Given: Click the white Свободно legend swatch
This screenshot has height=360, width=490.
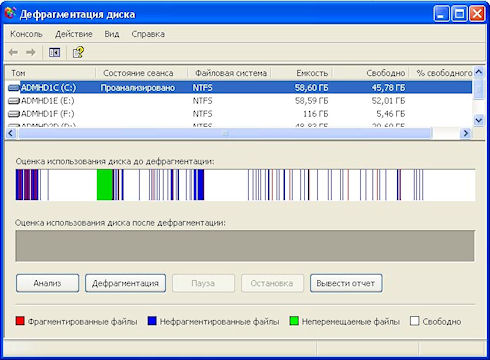Looking at the screenshot, I should coord(414,321).
